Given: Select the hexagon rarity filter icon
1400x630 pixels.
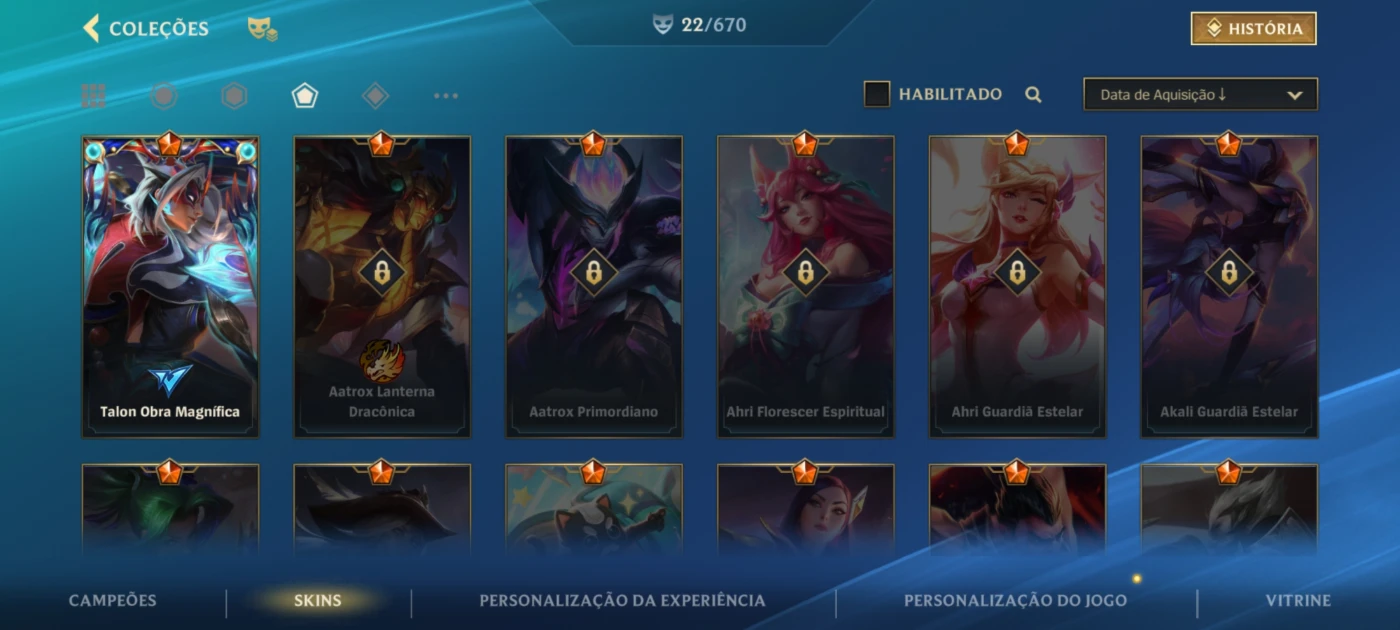Looking at the screenshot, I should (234, 96).
